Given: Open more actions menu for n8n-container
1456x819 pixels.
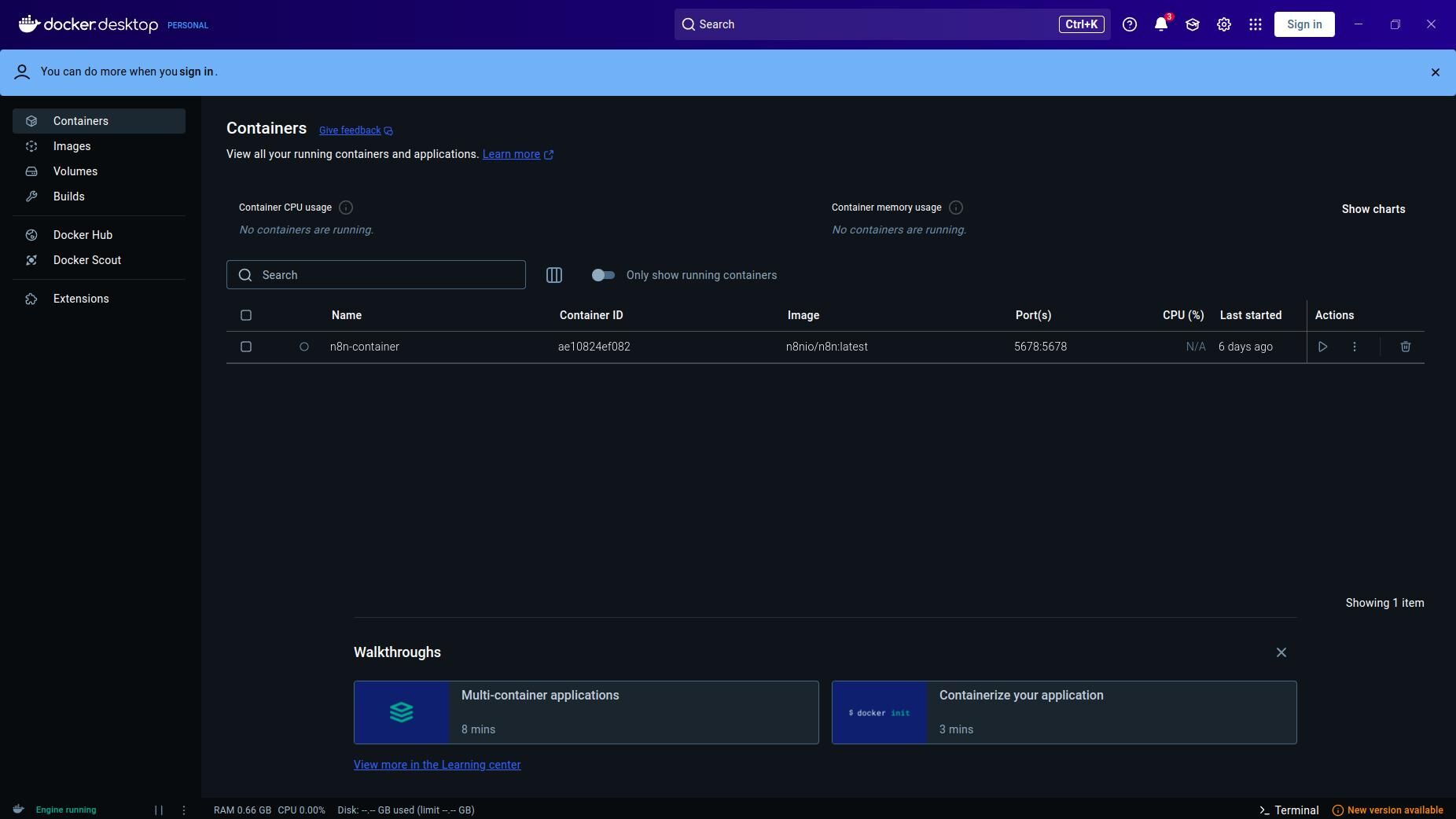Looking at the screenshot, I should pyautogui.click(x=1353, y=347).
